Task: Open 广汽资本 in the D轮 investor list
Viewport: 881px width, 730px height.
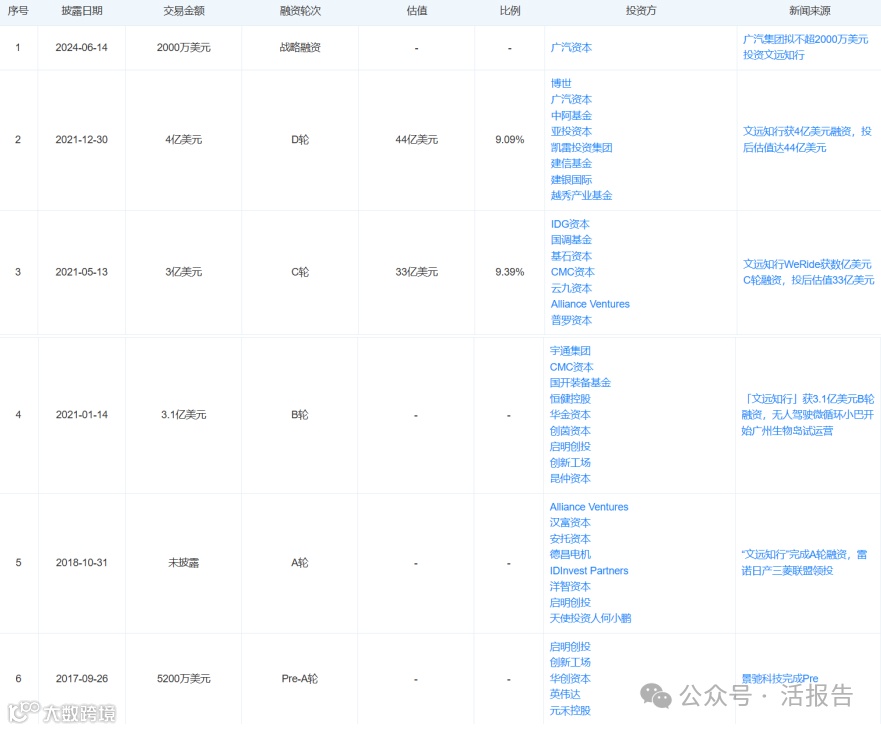Action: point(571,99)
